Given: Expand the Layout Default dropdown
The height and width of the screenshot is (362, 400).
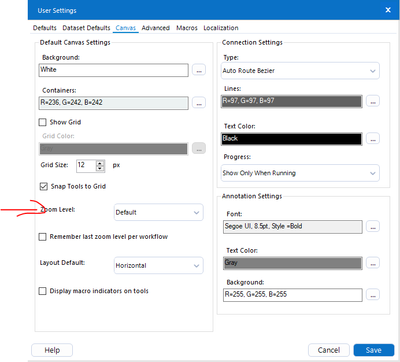Looking at the screenshot, I should (159, 266).
